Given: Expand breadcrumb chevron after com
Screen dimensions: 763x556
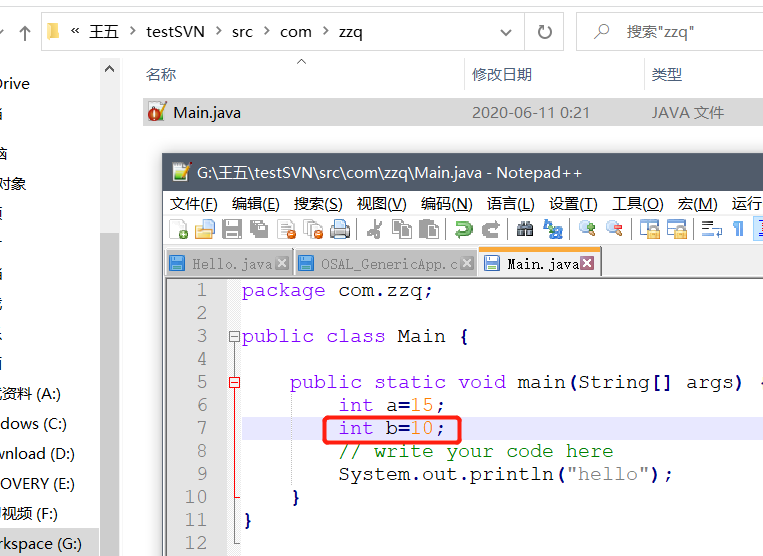Looking at the screenshot, I should tap(326, 32).
